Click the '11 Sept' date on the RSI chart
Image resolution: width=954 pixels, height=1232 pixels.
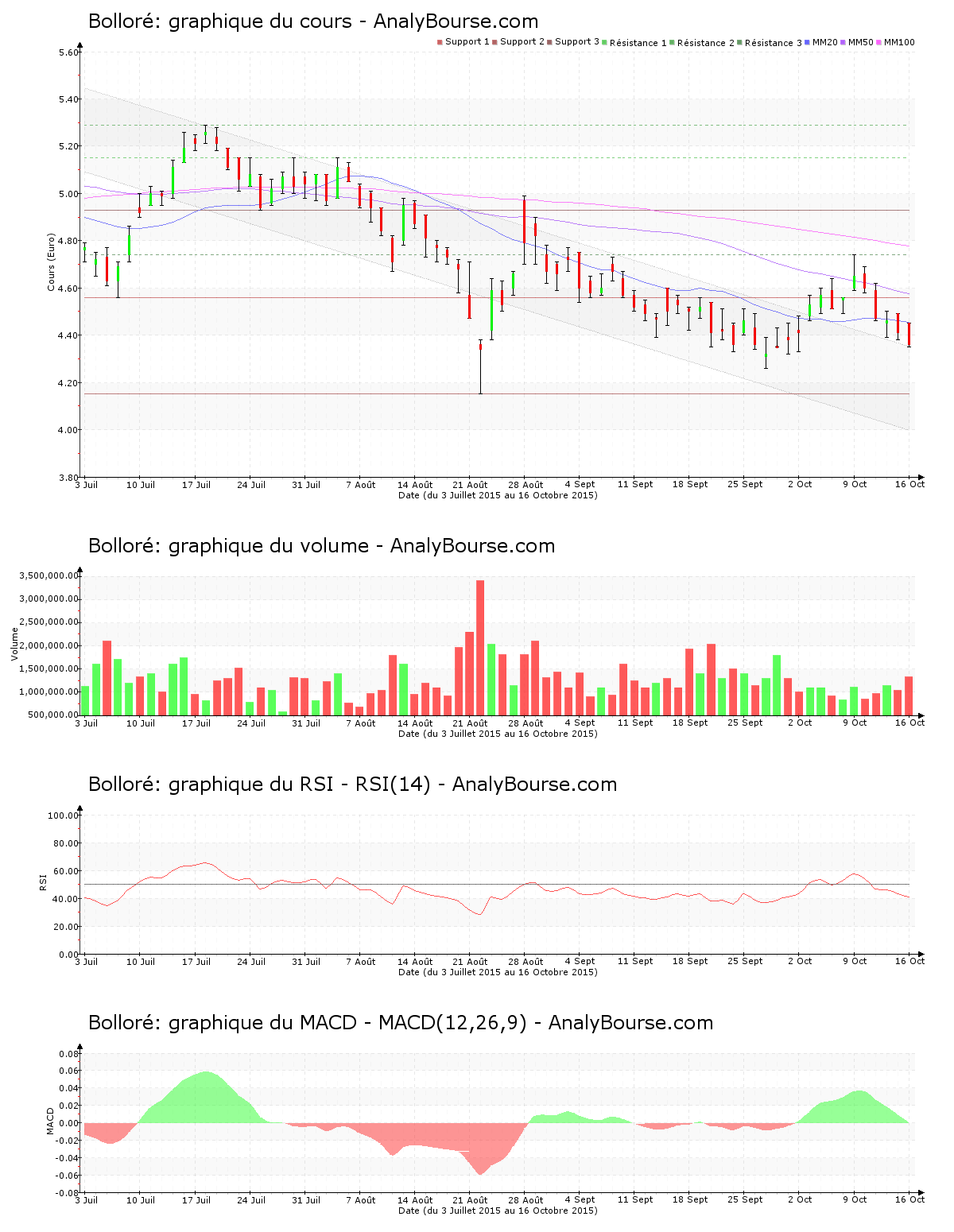coord(635,962)
